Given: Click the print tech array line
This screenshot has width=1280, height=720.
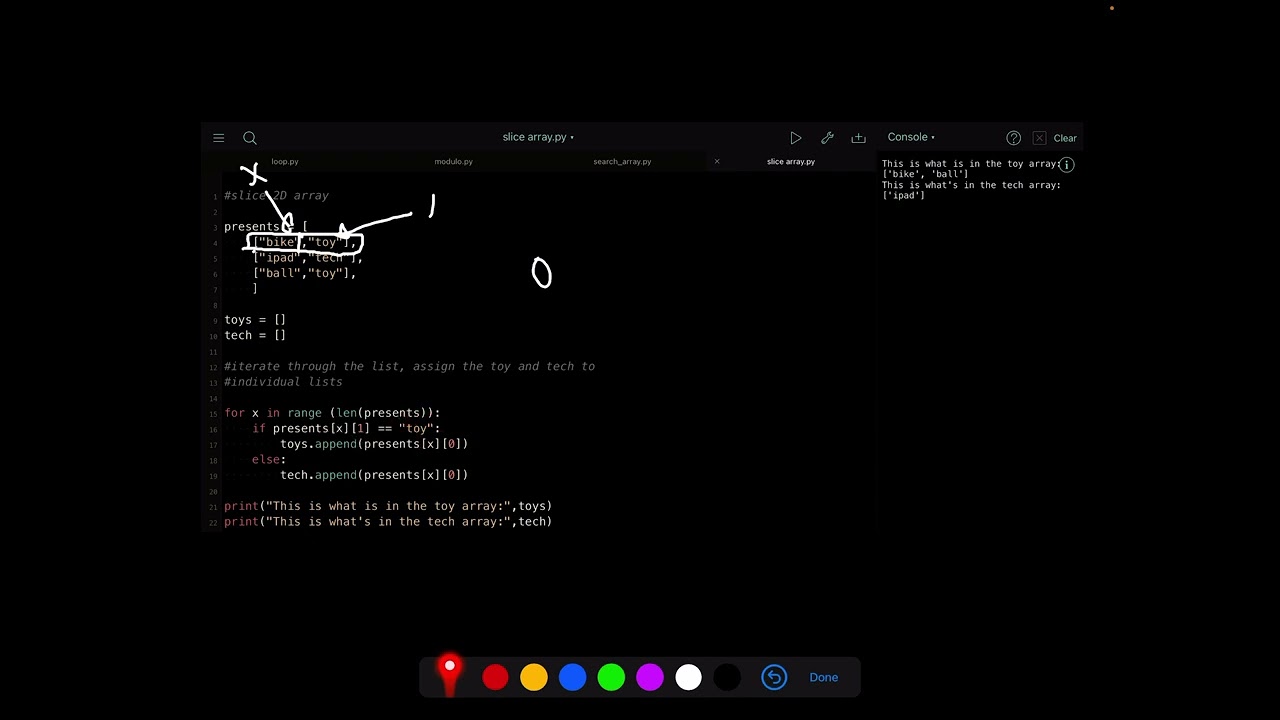Looking at the screenshot, I should (388, 522).
